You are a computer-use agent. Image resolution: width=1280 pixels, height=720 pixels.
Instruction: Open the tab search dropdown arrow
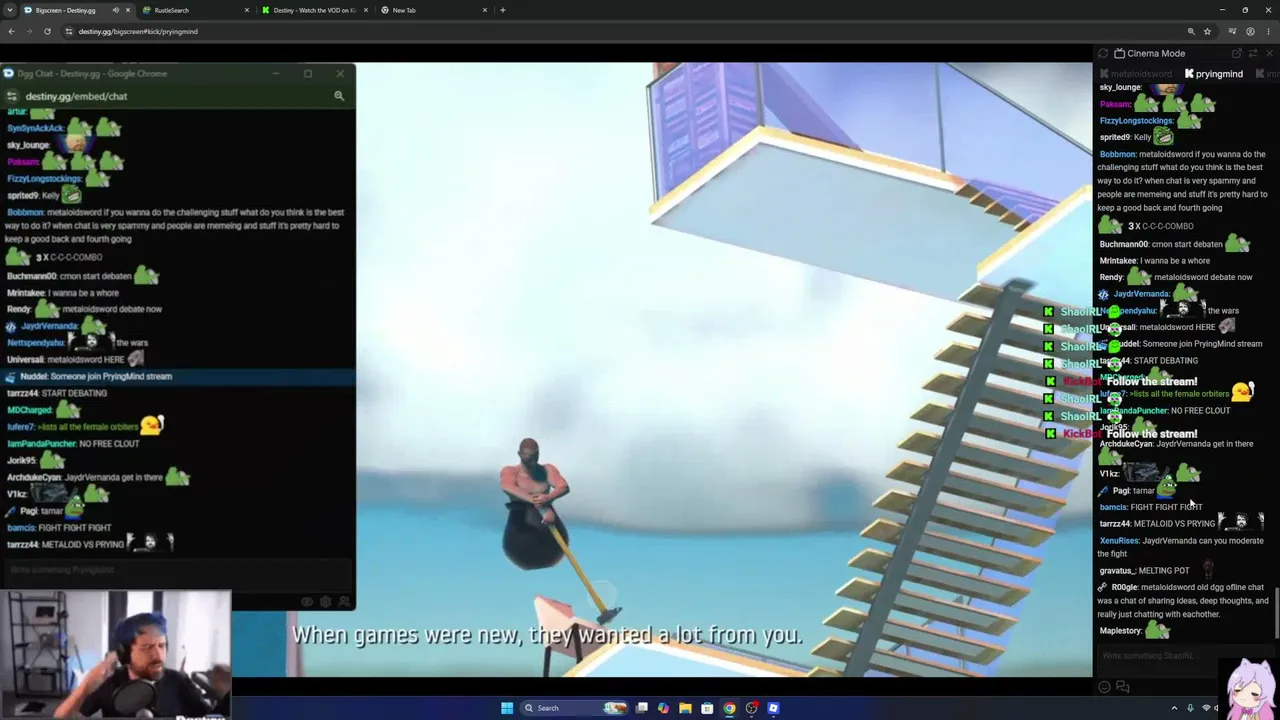click(x=10, y=10)
